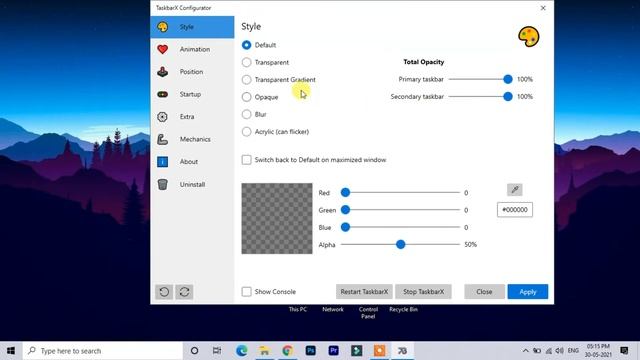Enable switch back to Default on maximized window
Viewport: 640px width, 360px height.
[x=247, y=160]
